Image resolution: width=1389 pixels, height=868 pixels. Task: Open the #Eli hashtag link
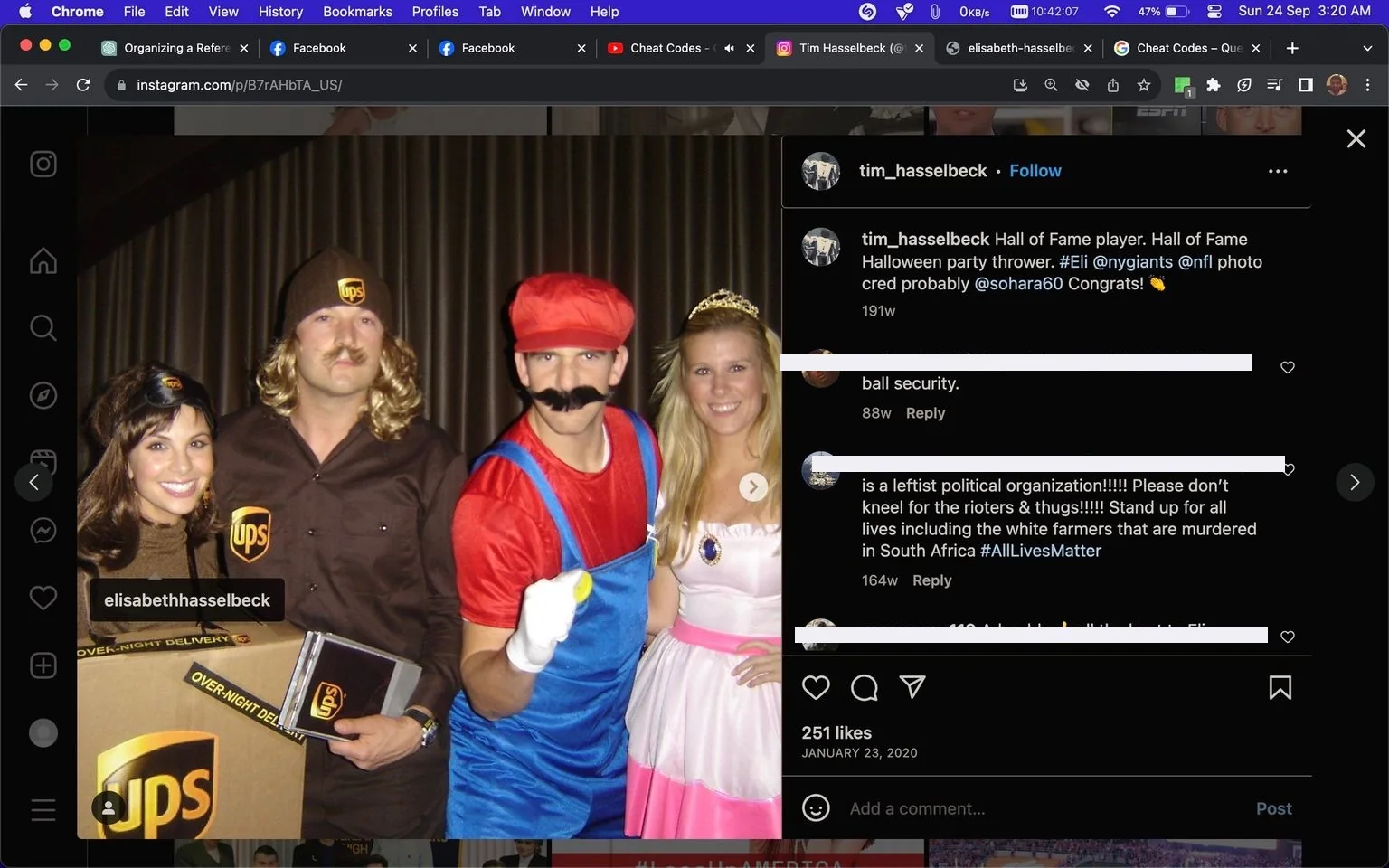coord(1073,262)
